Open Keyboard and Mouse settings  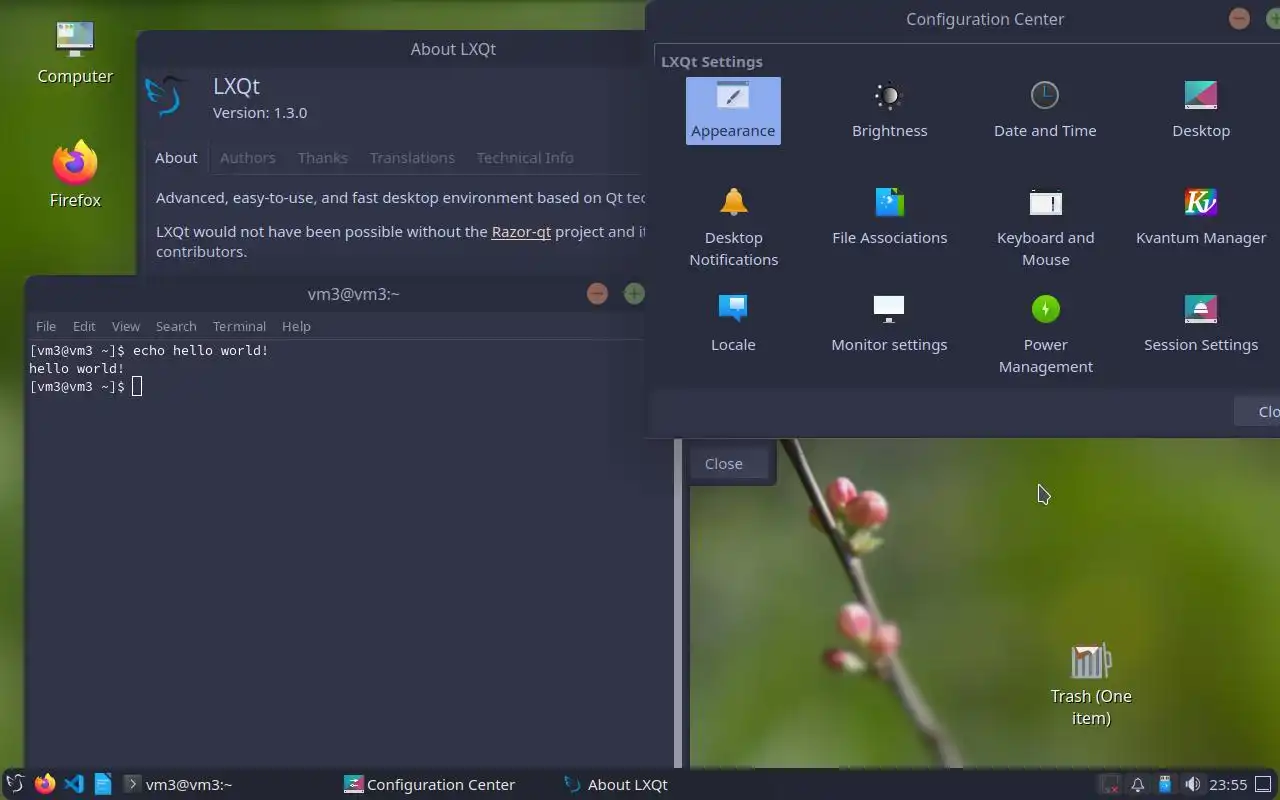[1045, 228]
